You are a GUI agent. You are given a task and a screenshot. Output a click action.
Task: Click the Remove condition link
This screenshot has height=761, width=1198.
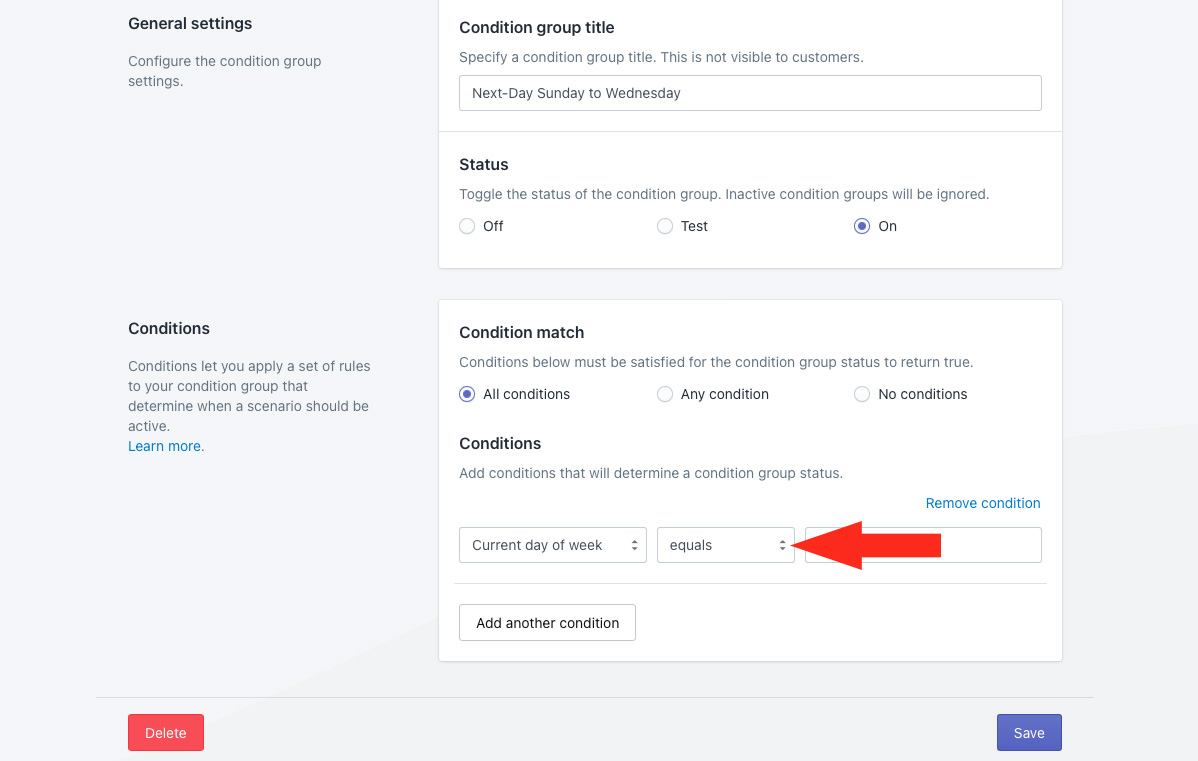(x=982, y=503)
